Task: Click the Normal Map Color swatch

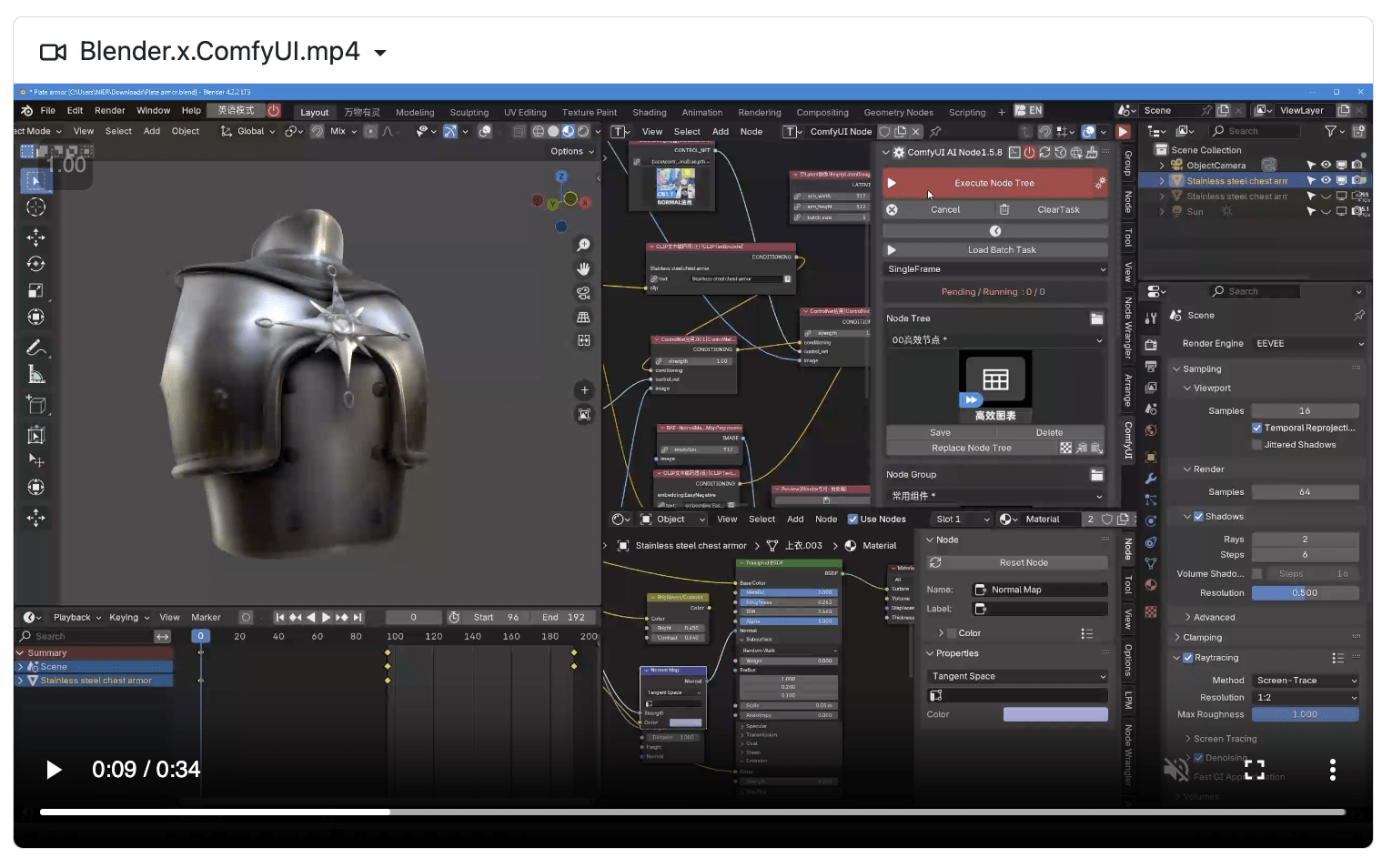Action: point(1054,715)
